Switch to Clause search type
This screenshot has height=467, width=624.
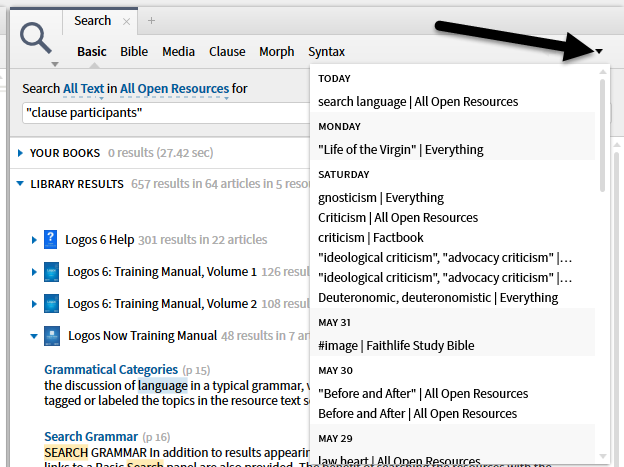coord(227,52)
